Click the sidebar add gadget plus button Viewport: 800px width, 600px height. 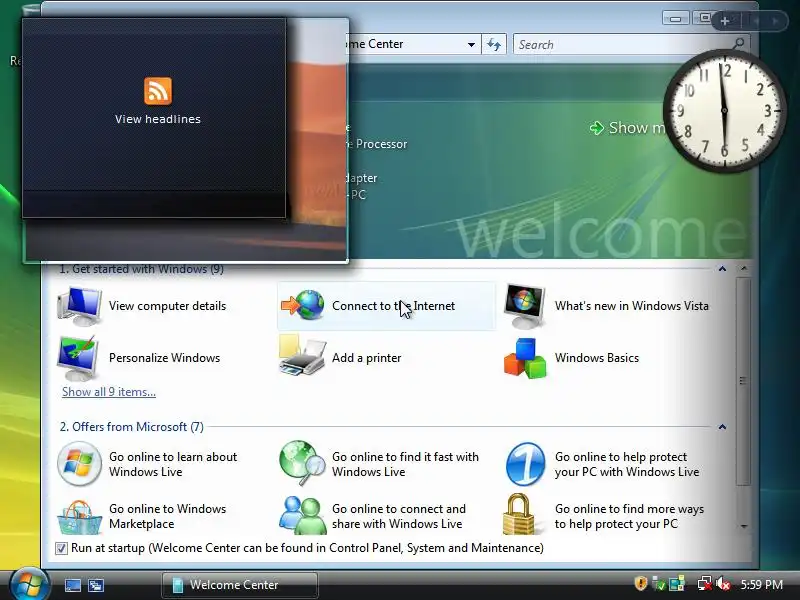tap(724, 21)
